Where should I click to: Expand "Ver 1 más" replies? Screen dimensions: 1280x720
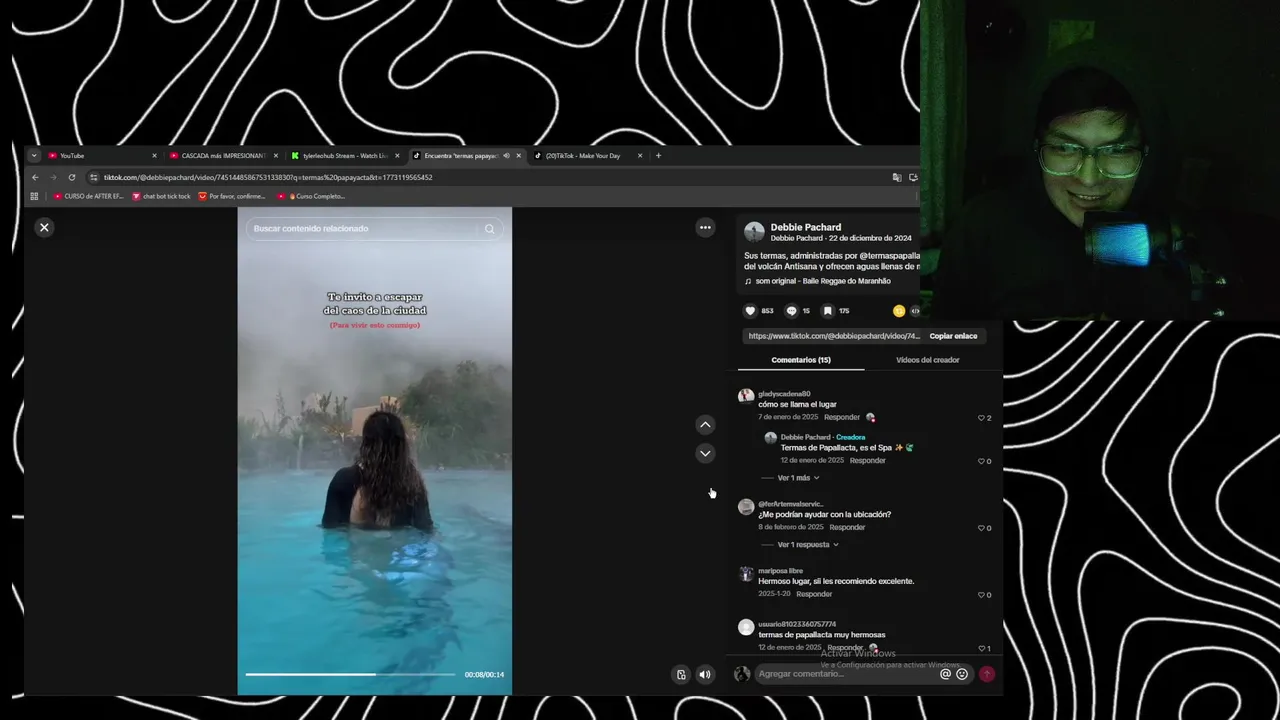798,478
